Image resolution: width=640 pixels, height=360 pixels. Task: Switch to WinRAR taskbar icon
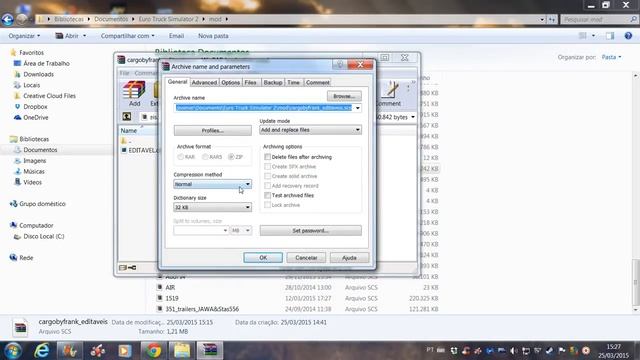coord(210,351)
